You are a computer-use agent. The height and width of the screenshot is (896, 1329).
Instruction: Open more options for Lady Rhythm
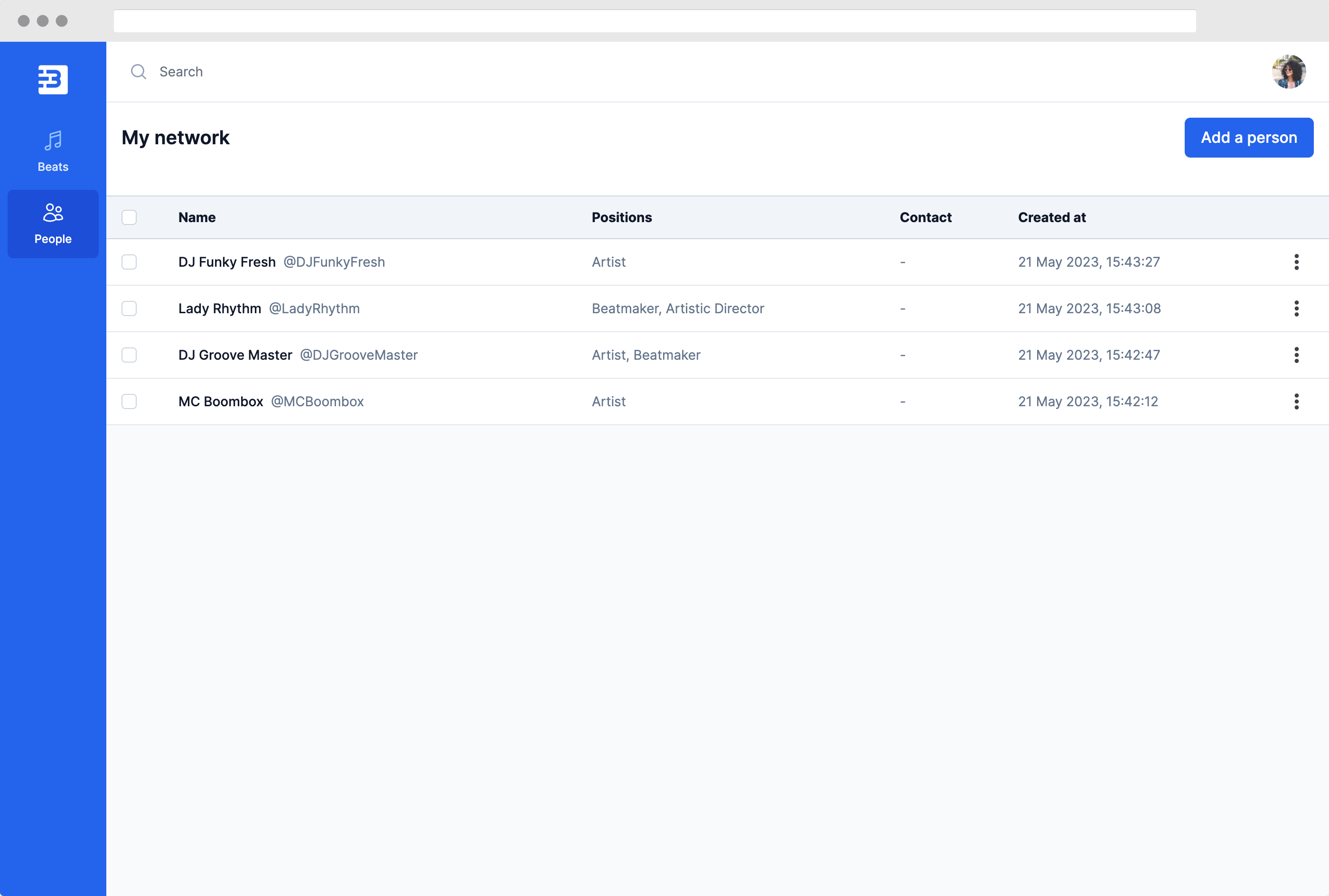pos(1296,308)
